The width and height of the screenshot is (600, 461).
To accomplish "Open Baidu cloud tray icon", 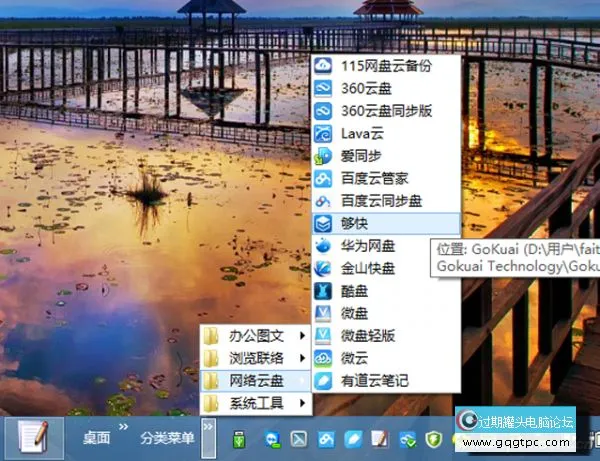I will pos(326,440).
